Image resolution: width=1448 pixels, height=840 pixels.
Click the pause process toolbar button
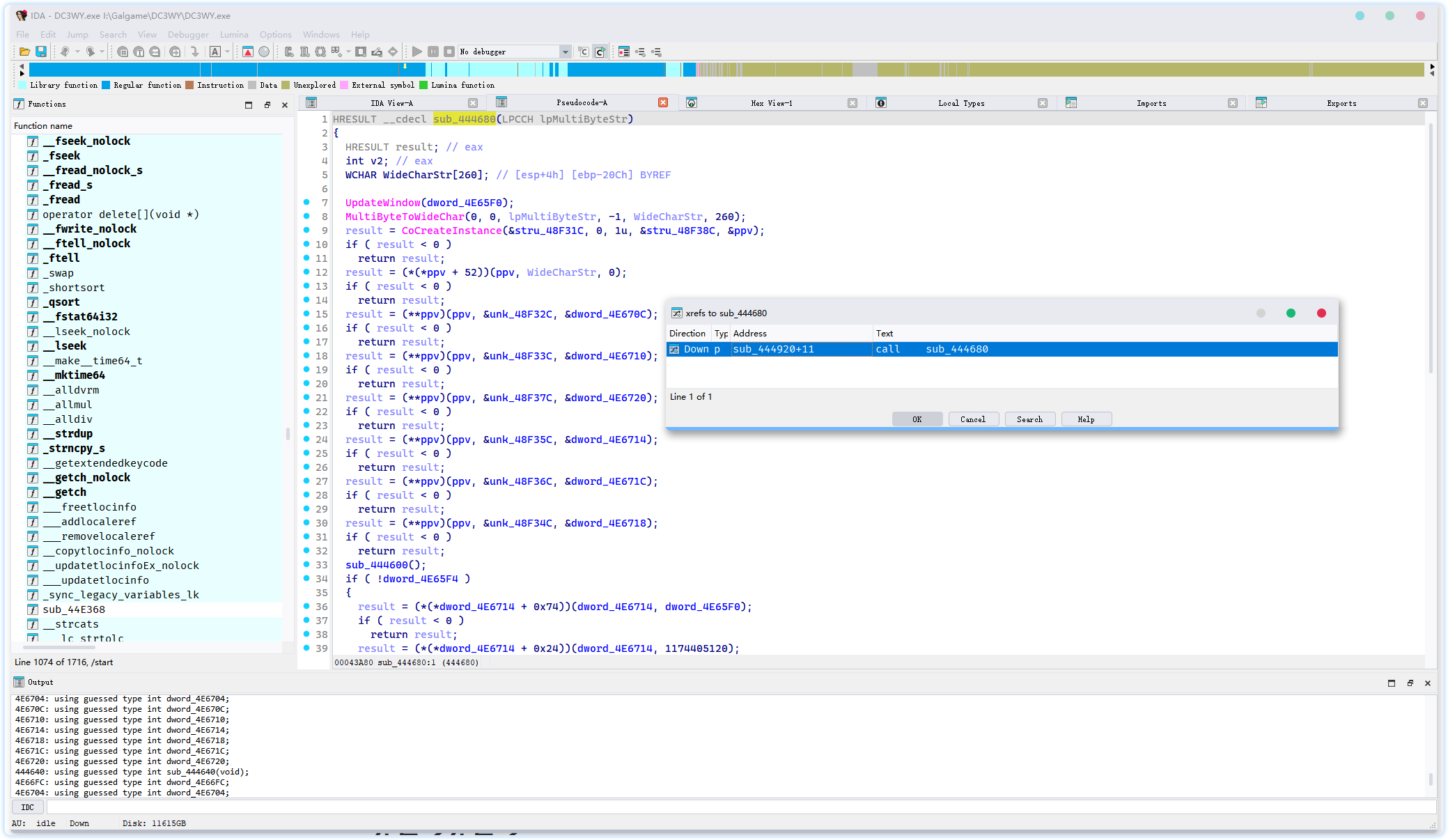(433, 52)
